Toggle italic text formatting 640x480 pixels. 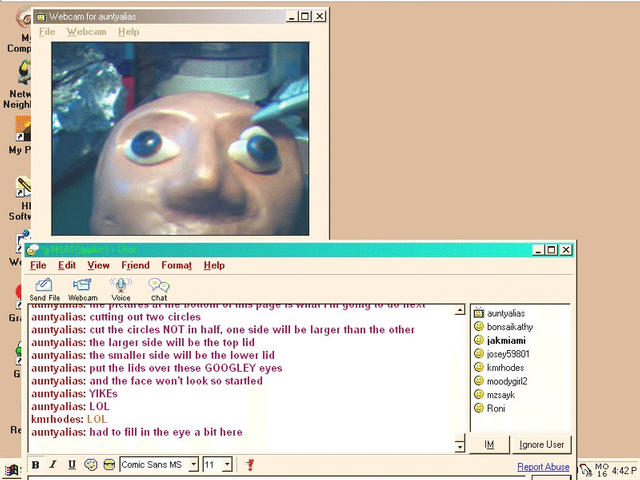(53, 464)
